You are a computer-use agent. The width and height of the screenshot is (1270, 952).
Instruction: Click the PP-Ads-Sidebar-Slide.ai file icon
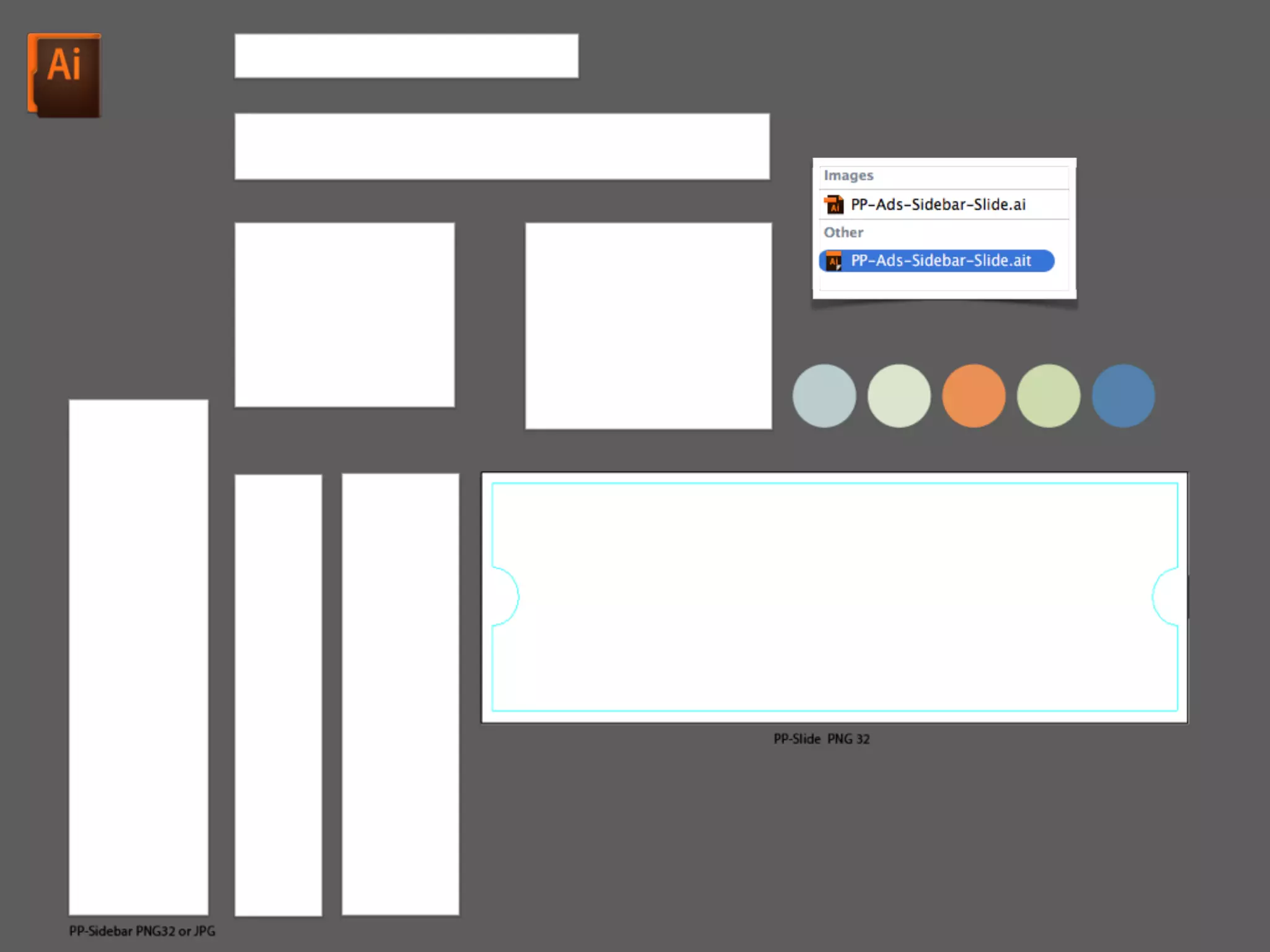pos(834,205)
